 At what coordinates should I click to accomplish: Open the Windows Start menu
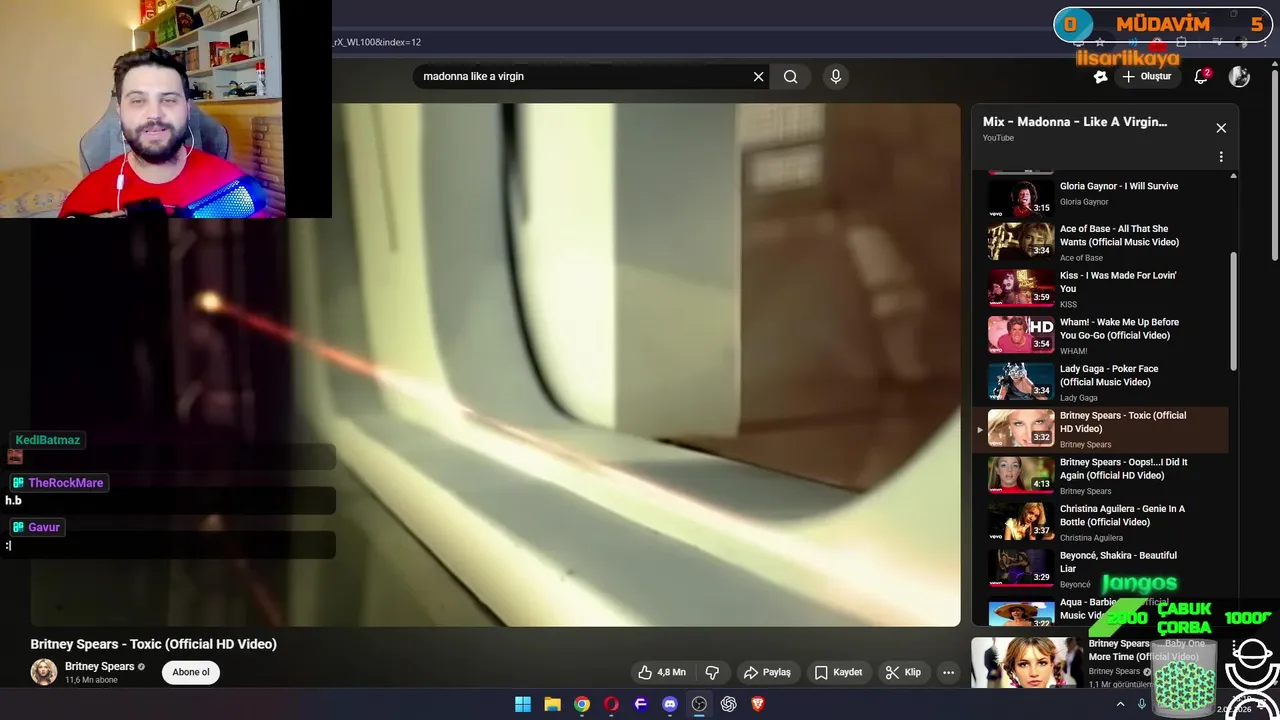[x=523, y=704]
